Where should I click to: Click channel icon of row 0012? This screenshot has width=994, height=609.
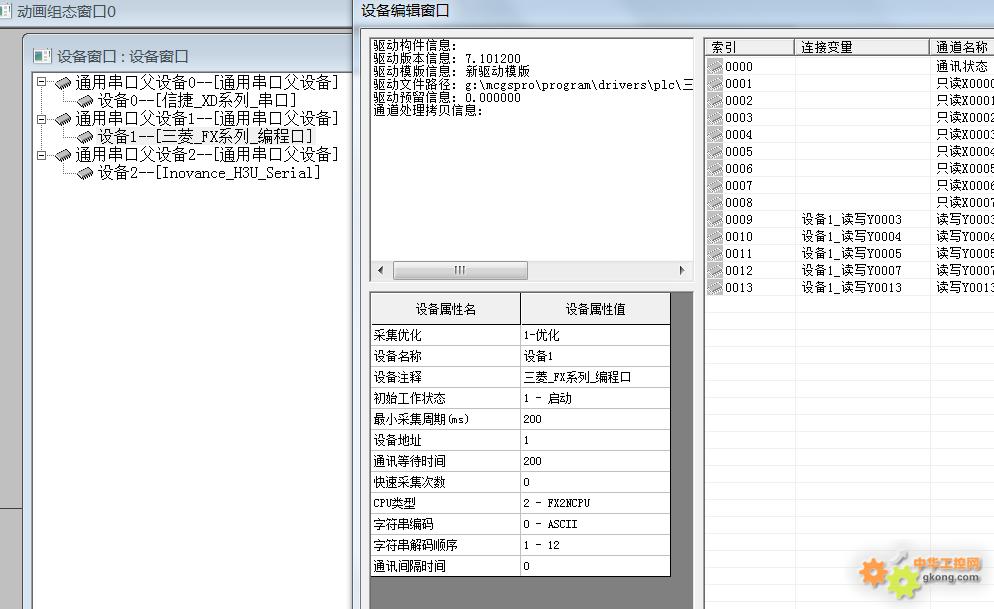(715, 270)
